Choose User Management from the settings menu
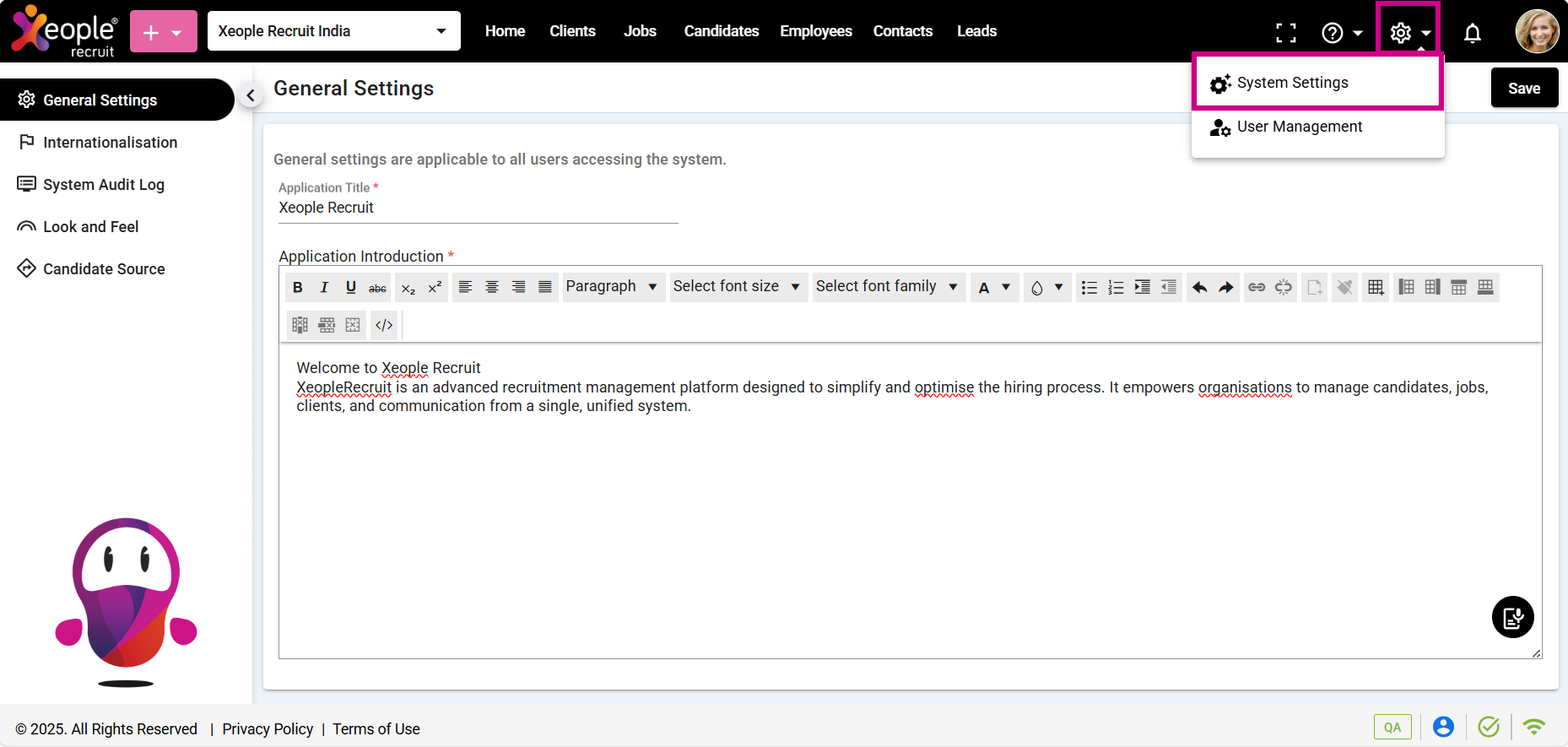Image resolution: width=1568 pixels, height=747 pixels. (x=1299, y=127)
